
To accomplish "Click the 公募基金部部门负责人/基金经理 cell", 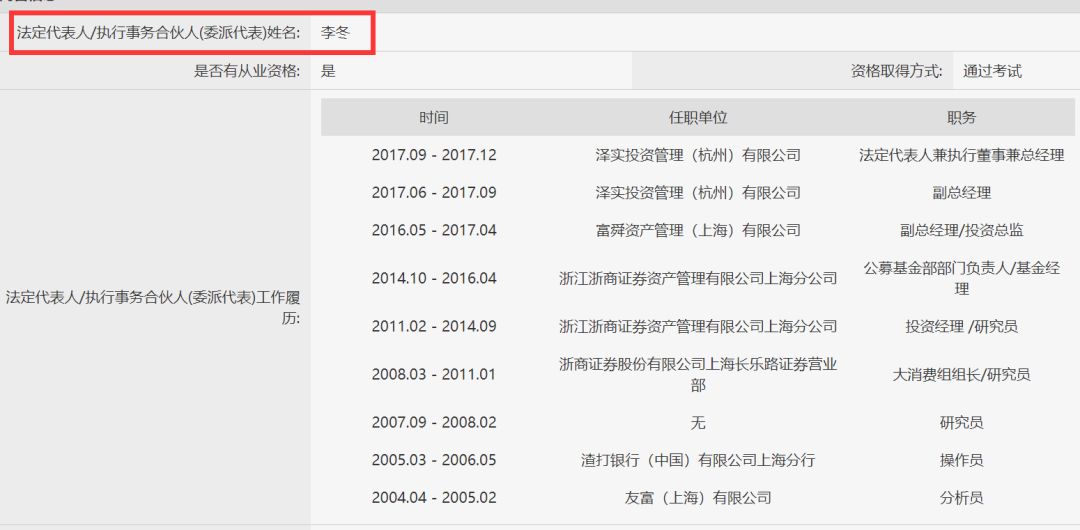I will tap(962, 278).
